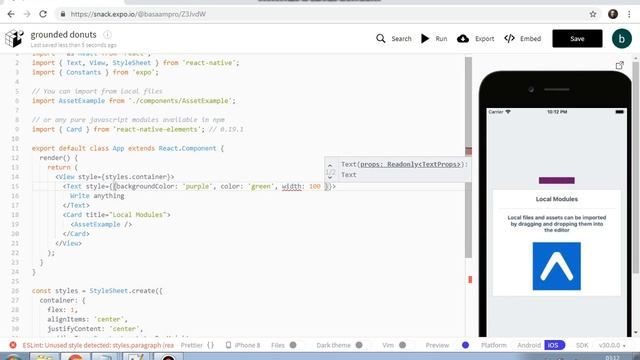The image size is (640, 360).
Task: Click the Embed code brackets icon
Action: (x=509, y=38)
